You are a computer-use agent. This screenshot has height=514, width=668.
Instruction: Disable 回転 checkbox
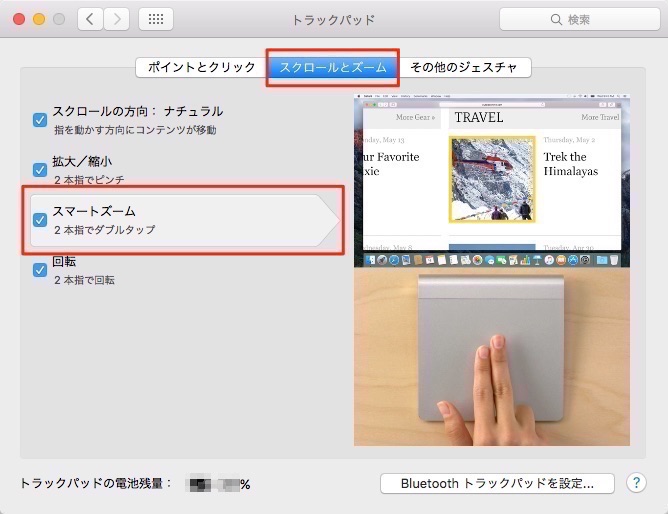(40, 270)
